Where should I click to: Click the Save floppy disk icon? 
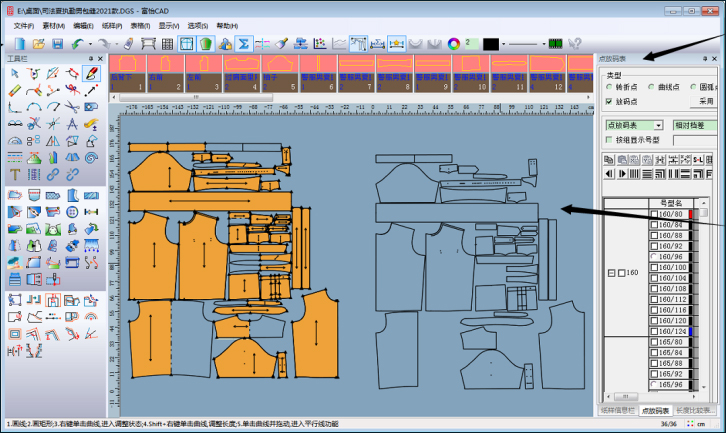click(x=58, y=44)
